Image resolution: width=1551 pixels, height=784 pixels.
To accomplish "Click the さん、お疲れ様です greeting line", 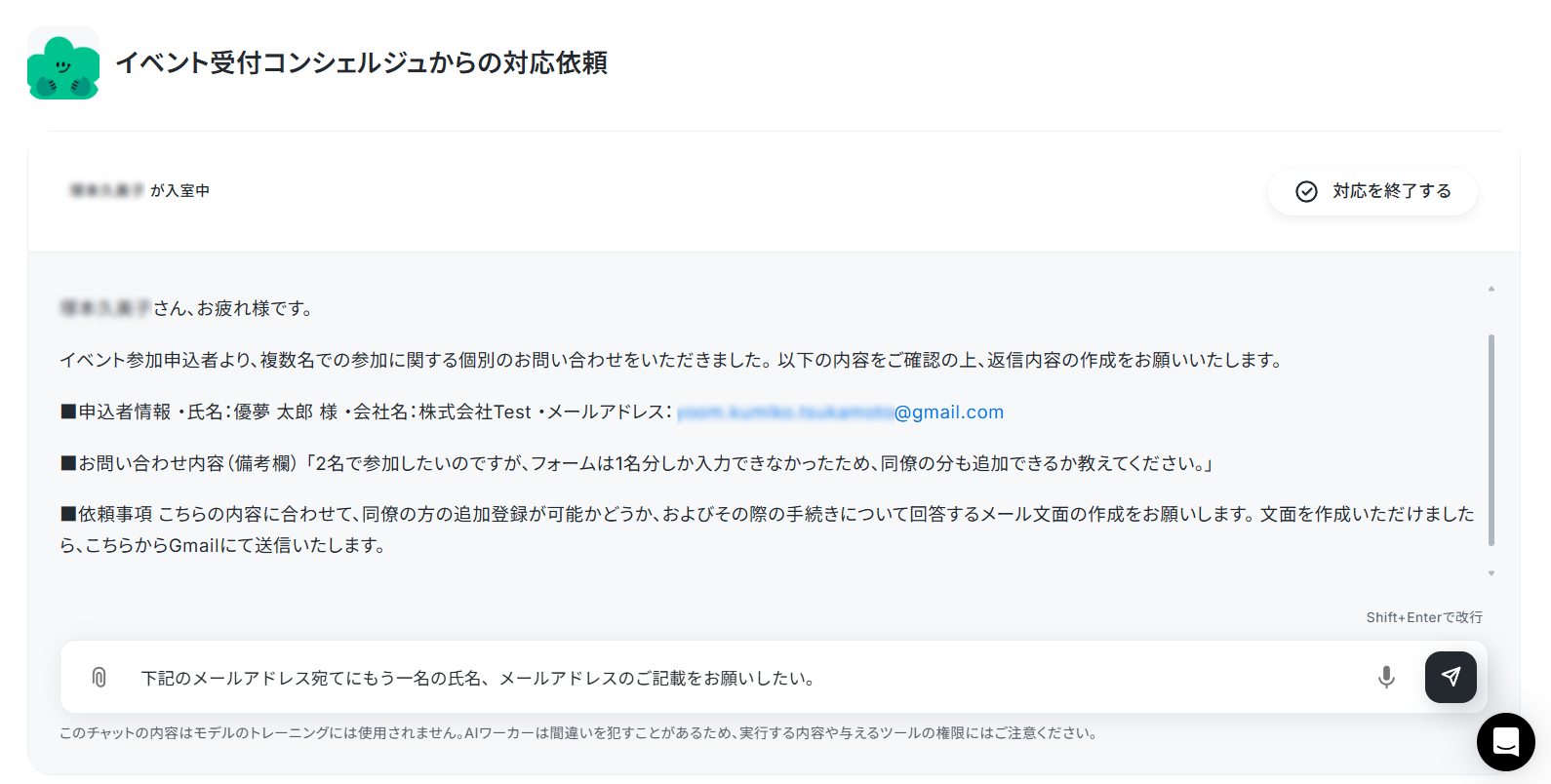I will pos(186,308).
